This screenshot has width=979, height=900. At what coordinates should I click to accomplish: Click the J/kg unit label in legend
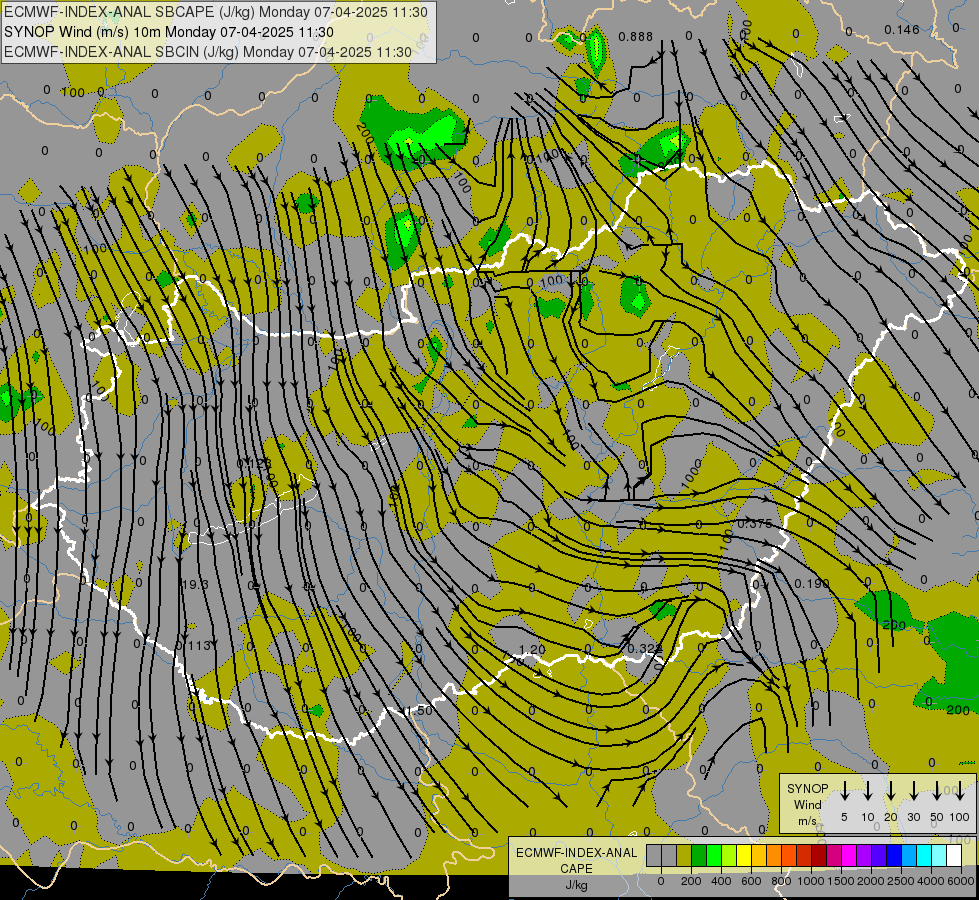click(x=576, y=885)
